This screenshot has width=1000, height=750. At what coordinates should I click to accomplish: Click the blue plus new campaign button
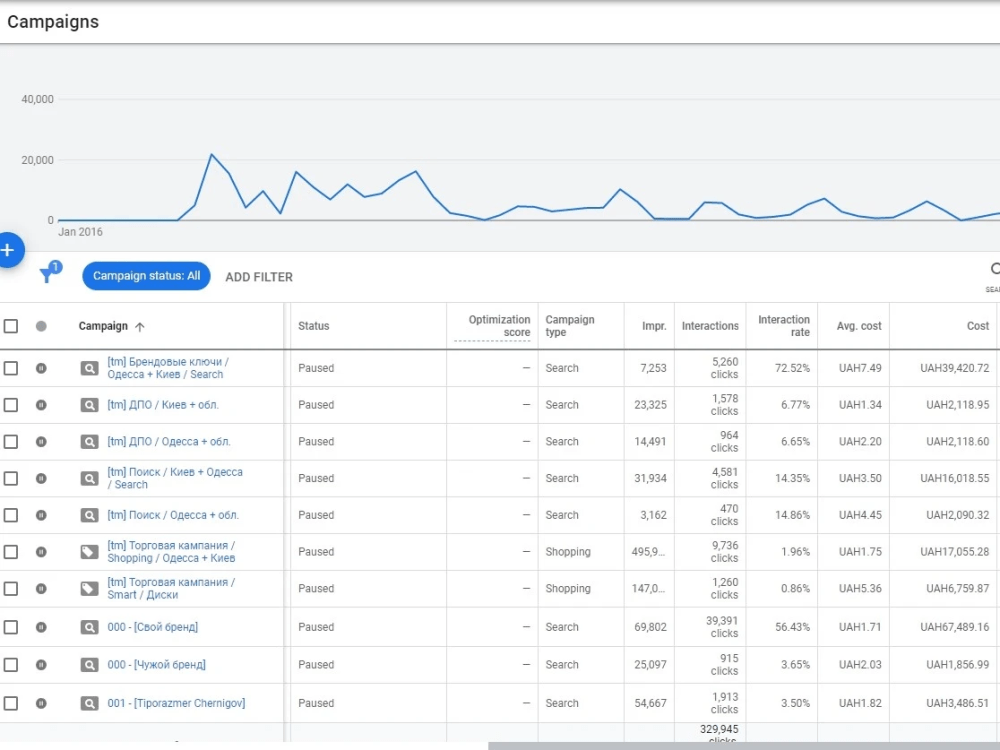8,250
